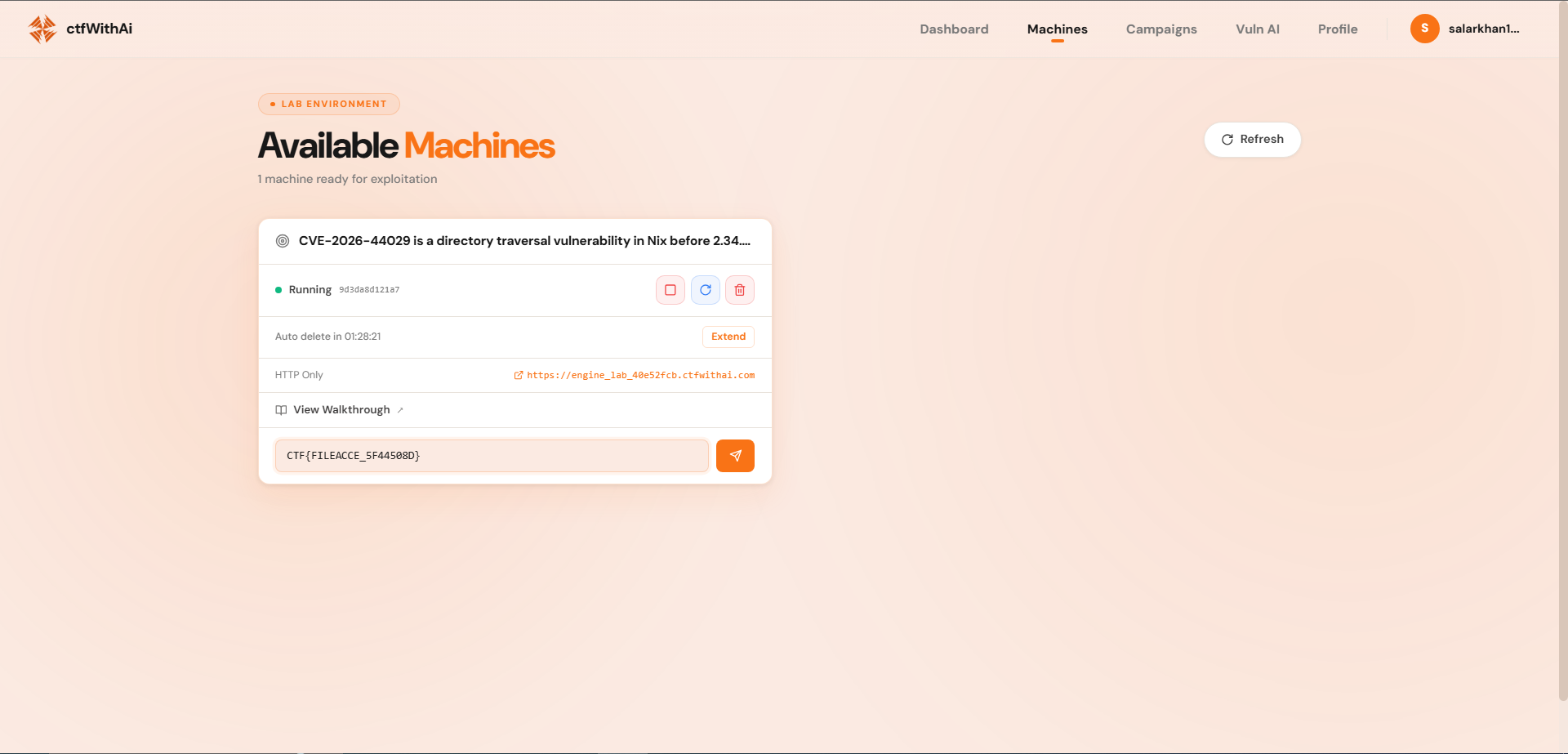1568x754 pixels.
Task: Open the Vuln AI page
Action: pos(1258,29)
